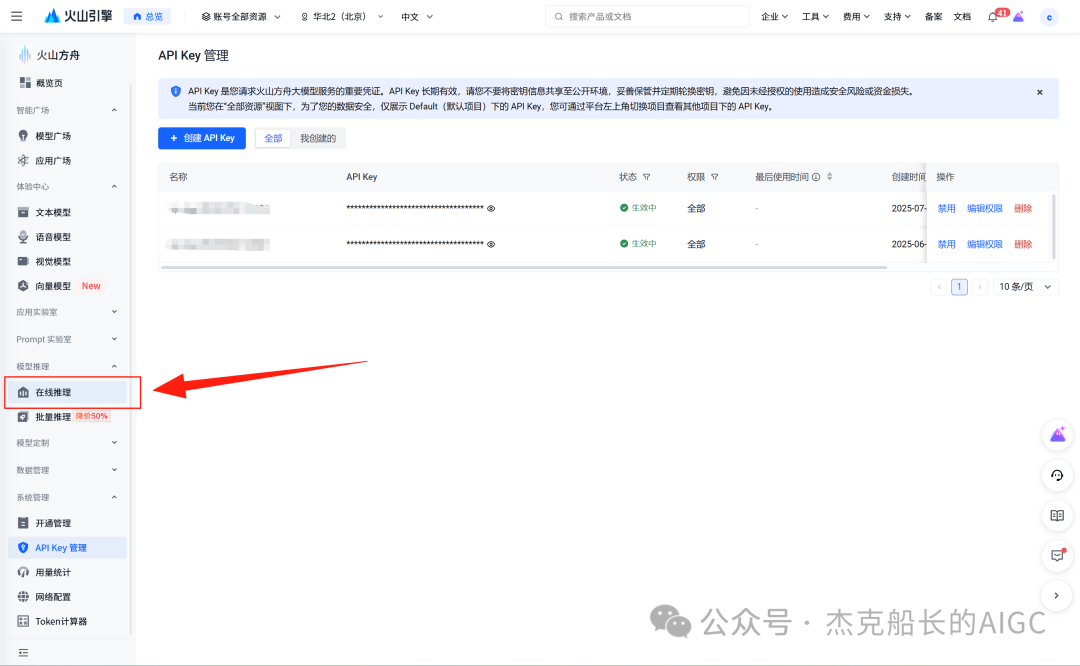This screenshot has height=666, width=1080.
Task: Click the 创建 API Key button
Action: tap(202, 138)
